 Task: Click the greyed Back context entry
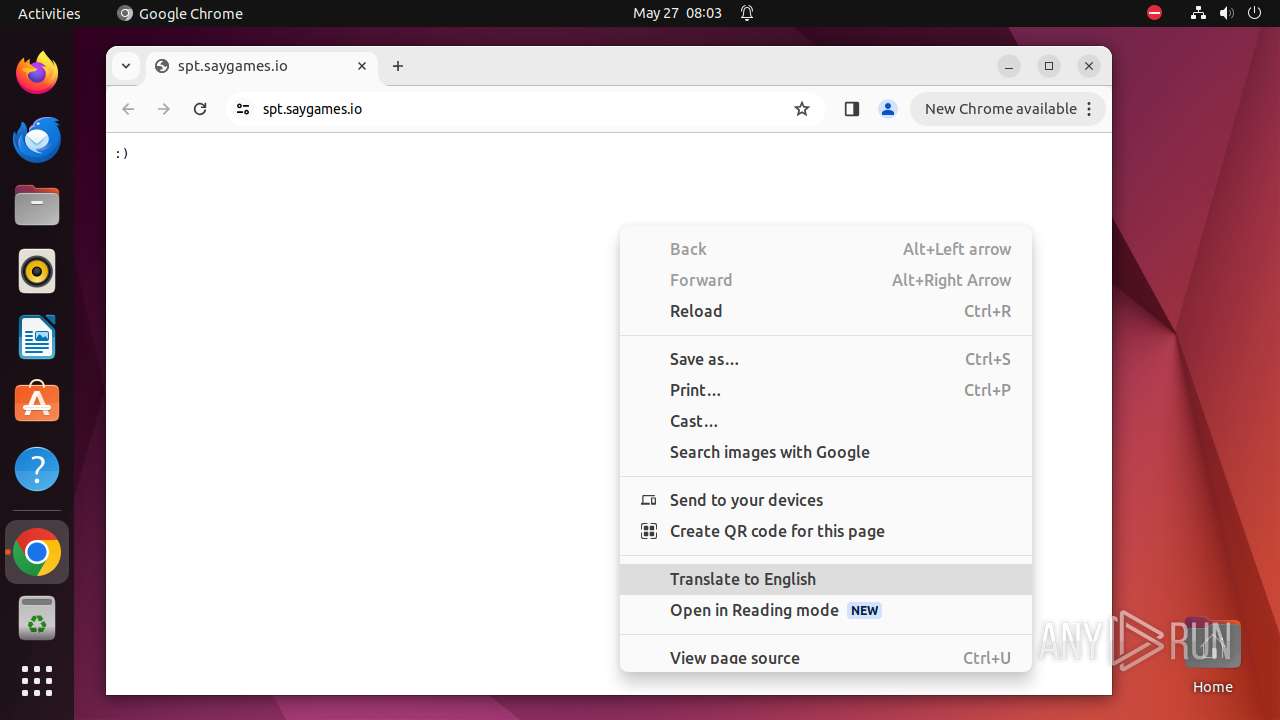coord(826,249)
